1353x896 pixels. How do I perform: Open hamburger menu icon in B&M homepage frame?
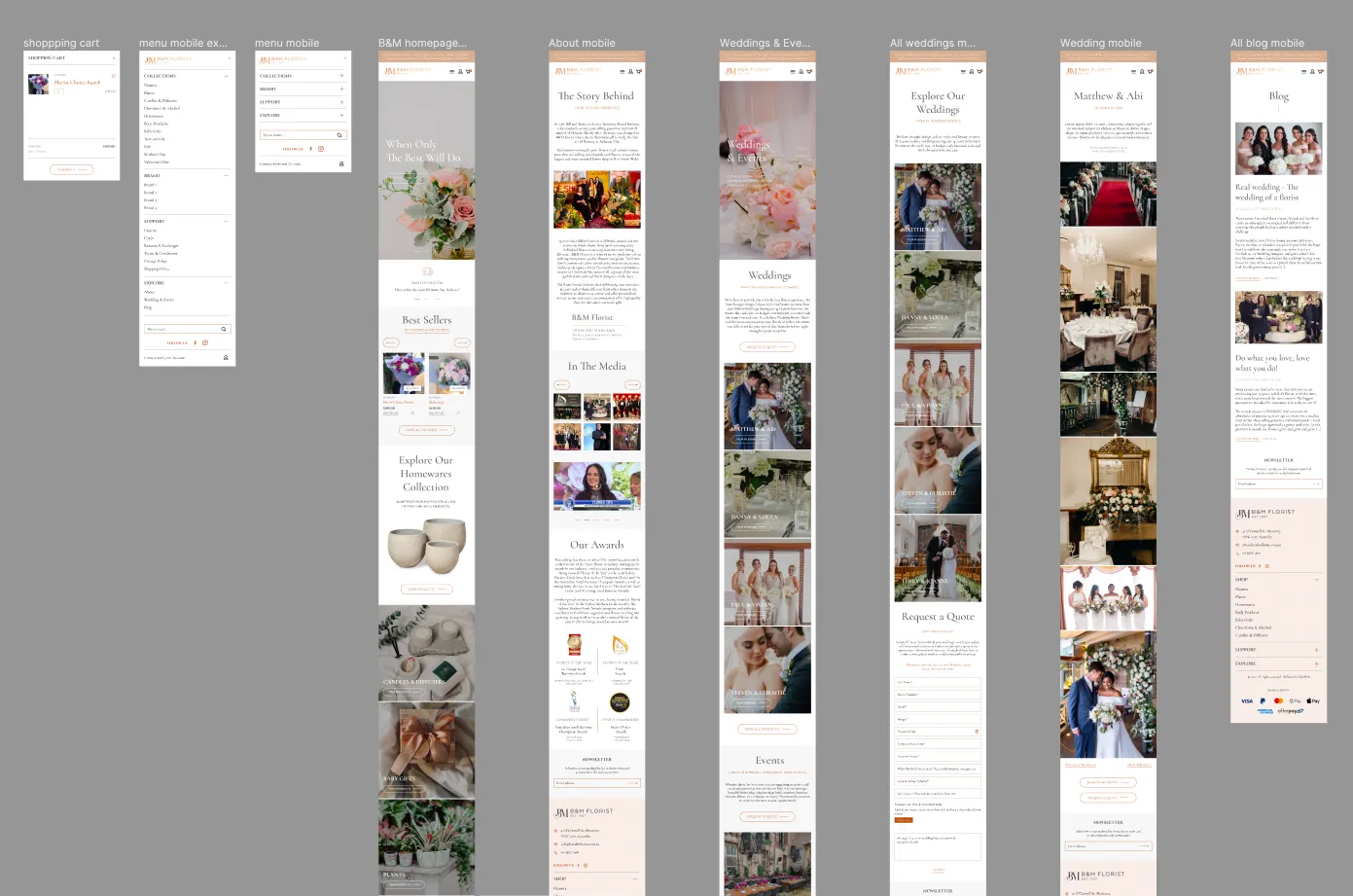pyautogui.click(x=450, y=71)
